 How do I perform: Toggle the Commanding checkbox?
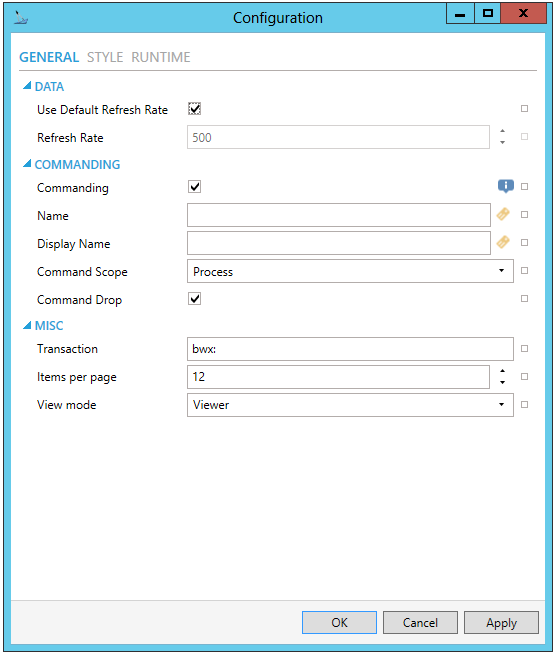(x=195, y=187)
